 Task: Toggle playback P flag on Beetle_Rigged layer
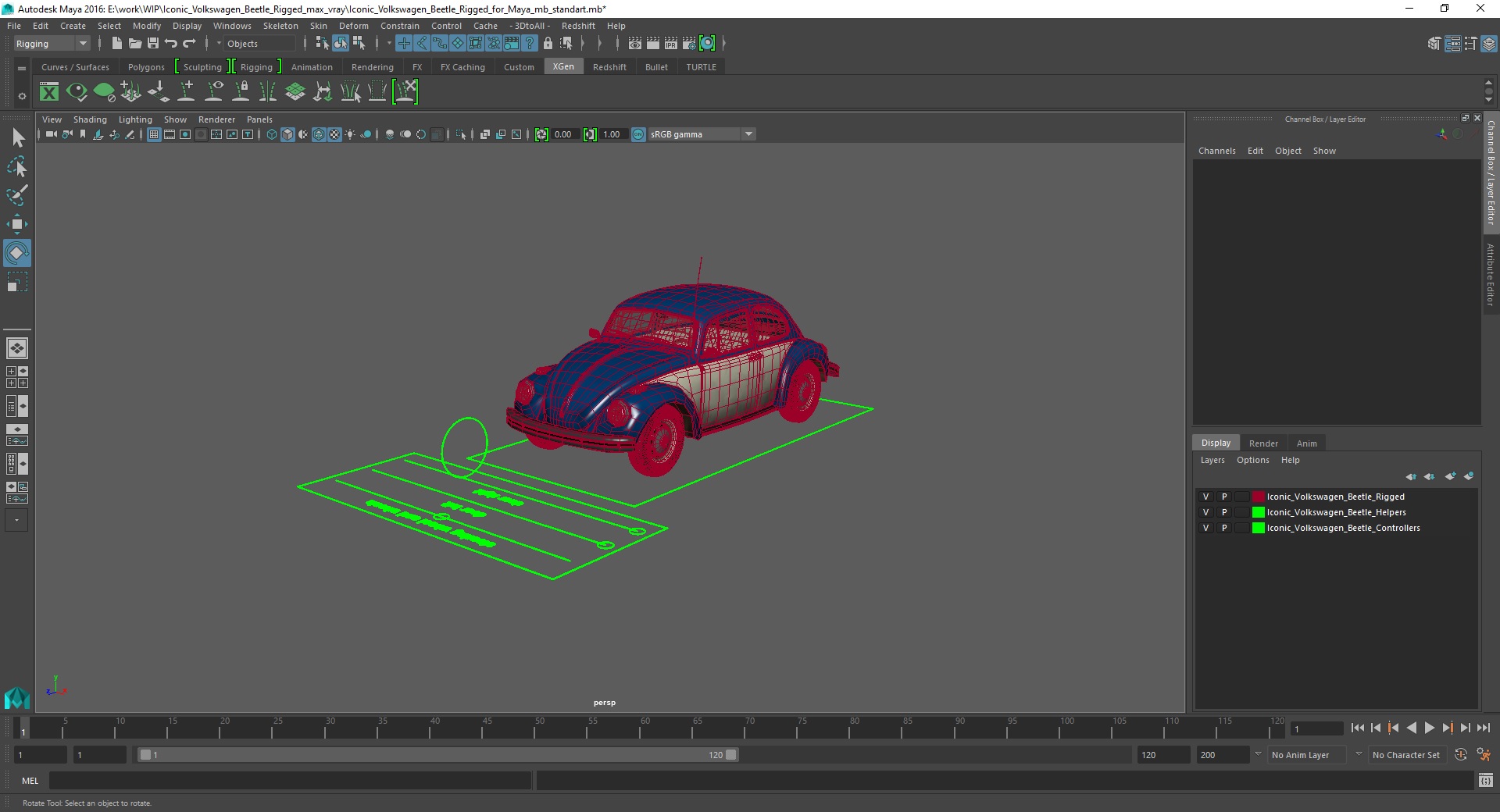[x=1224, y=497]
